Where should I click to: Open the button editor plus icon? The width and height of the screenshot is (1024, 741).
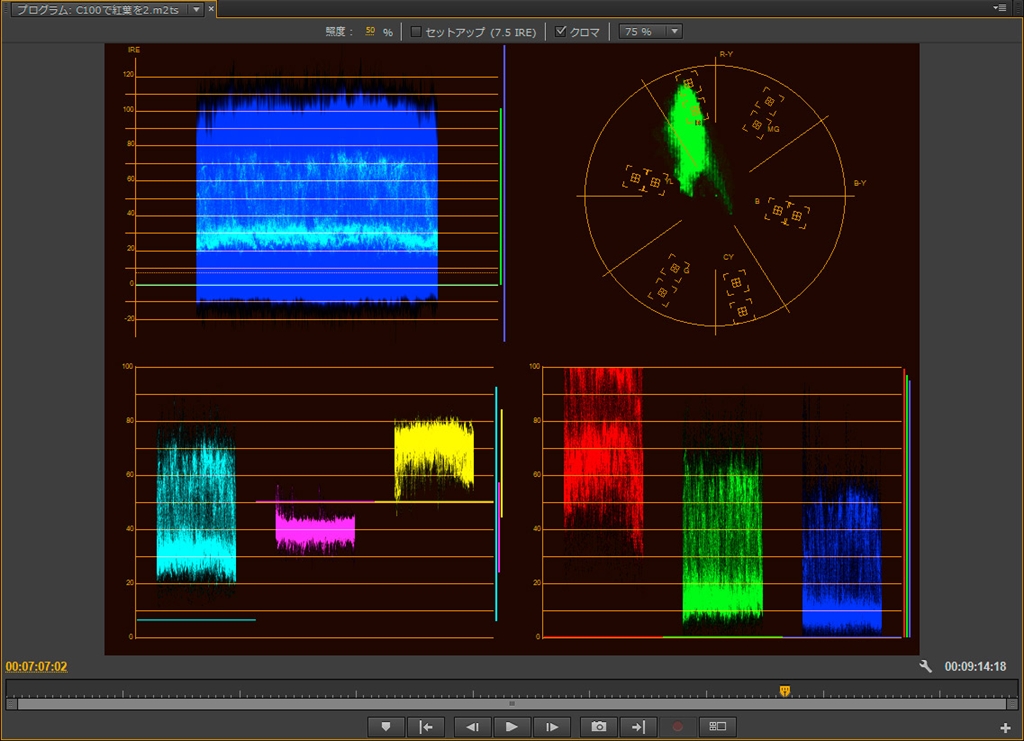[1005, 727]
